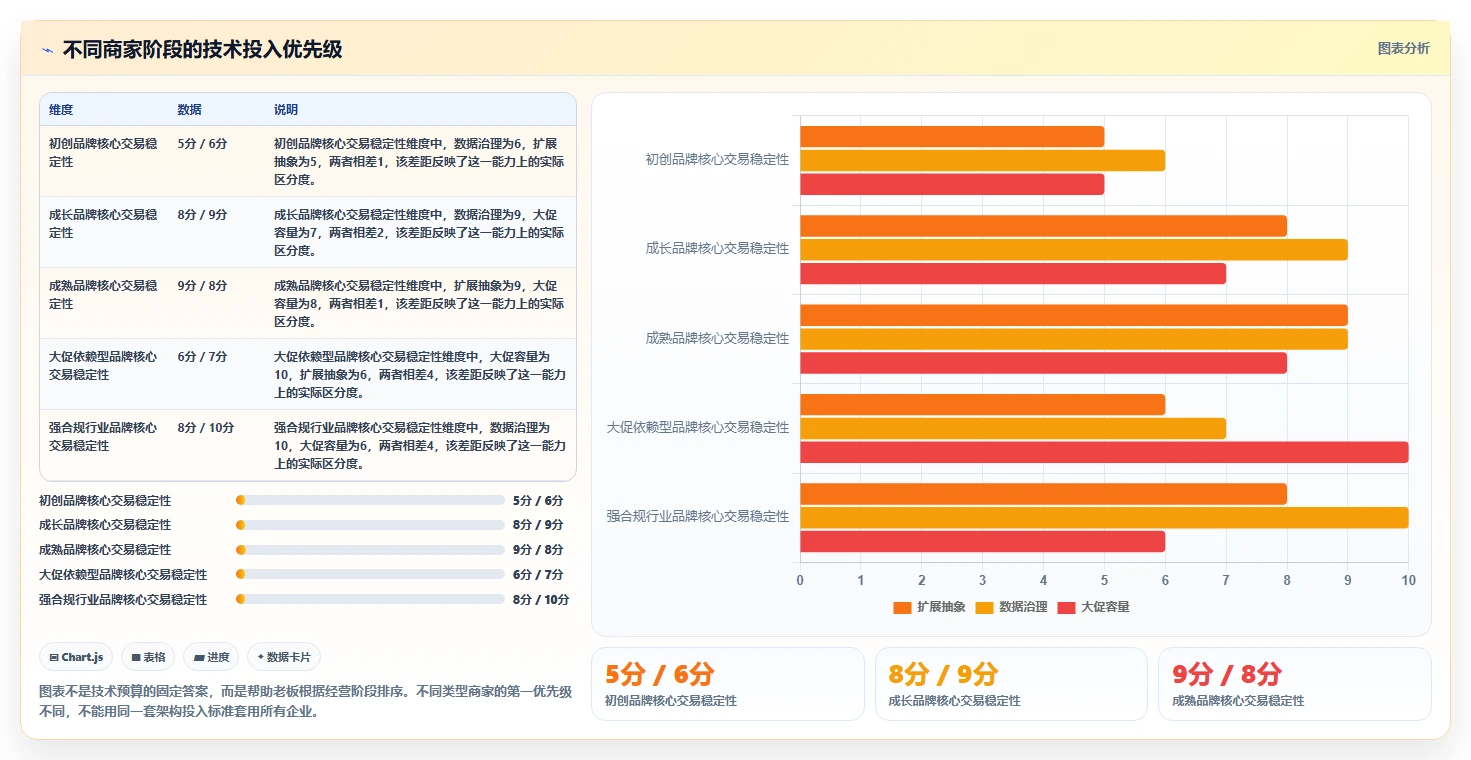Click the 强合规行业品牌核心交易稳定性 progress bar
1471x760 pixels.
[370, 600]
